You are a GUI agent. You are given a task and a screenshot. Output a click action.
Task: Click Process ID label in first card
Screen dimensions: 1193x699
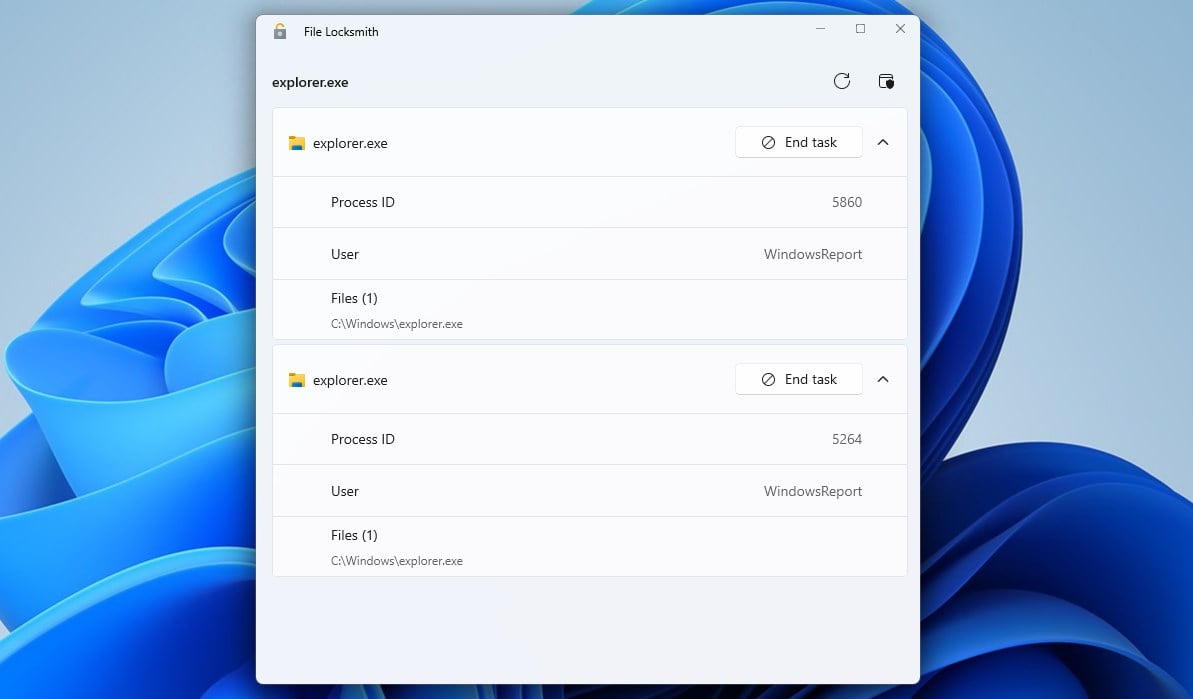tap(363, 202)
